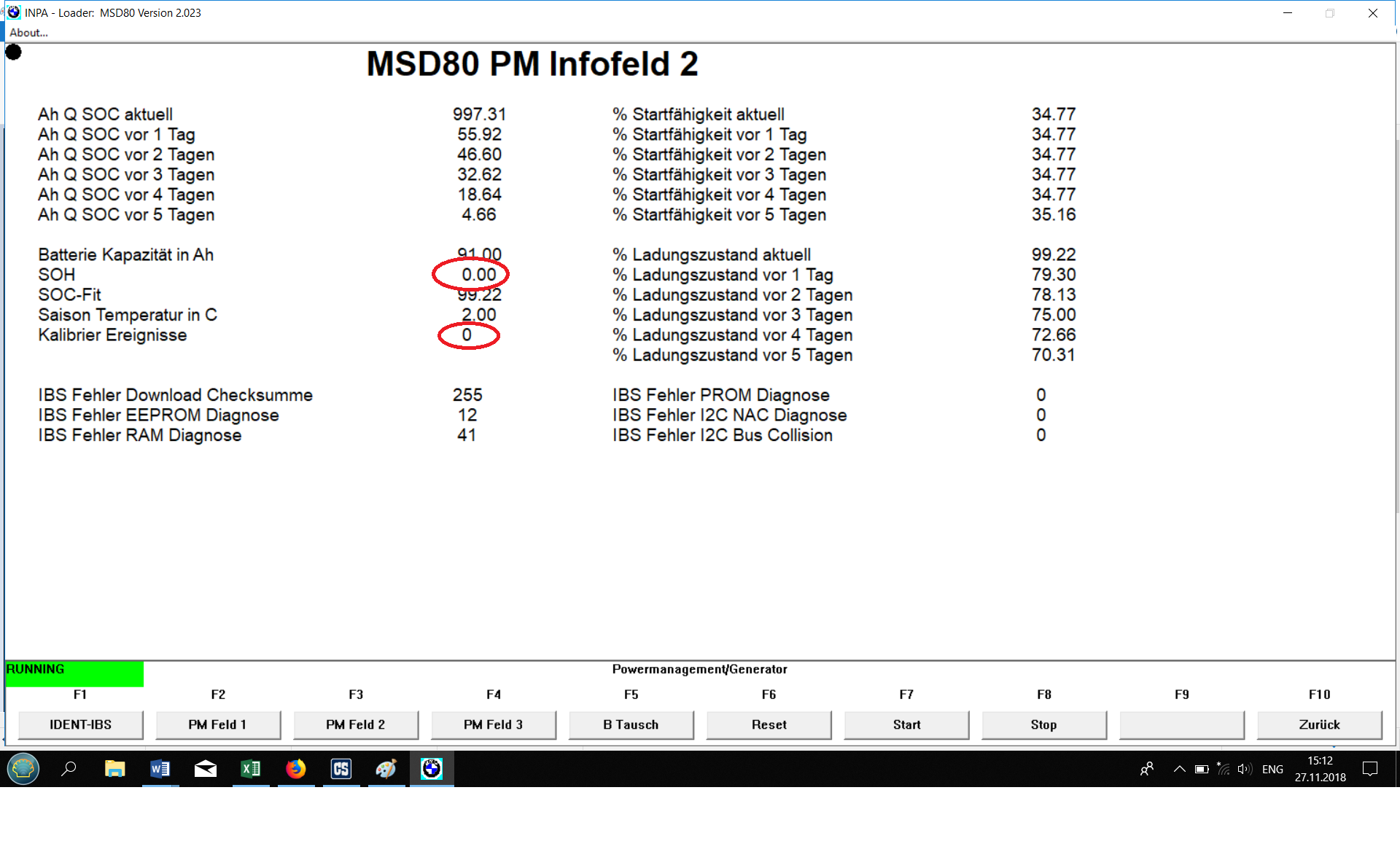
Task: Select the PM Feld 2 button
Action: pyautogui.click(x=355, y=724)
